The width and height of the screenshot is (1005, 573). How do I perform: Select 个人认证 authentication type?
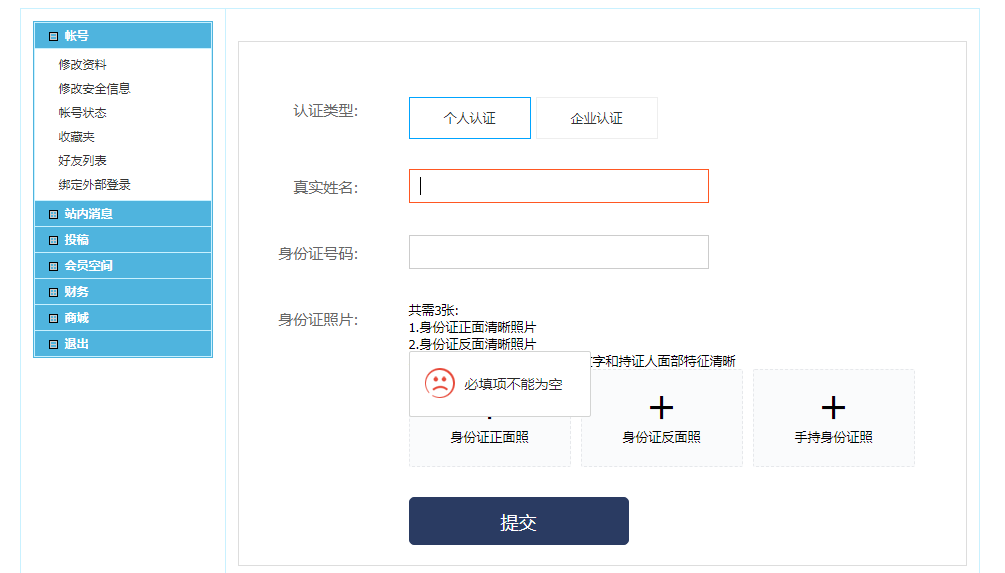(469, 118)
